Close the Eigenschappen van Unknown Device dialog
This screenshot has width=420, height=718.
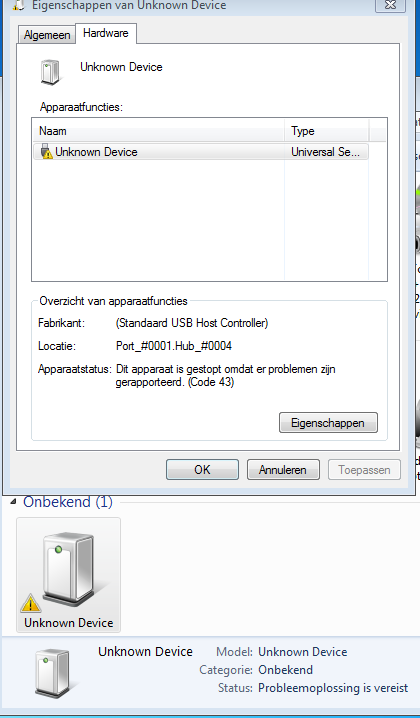tap(390, 5)
